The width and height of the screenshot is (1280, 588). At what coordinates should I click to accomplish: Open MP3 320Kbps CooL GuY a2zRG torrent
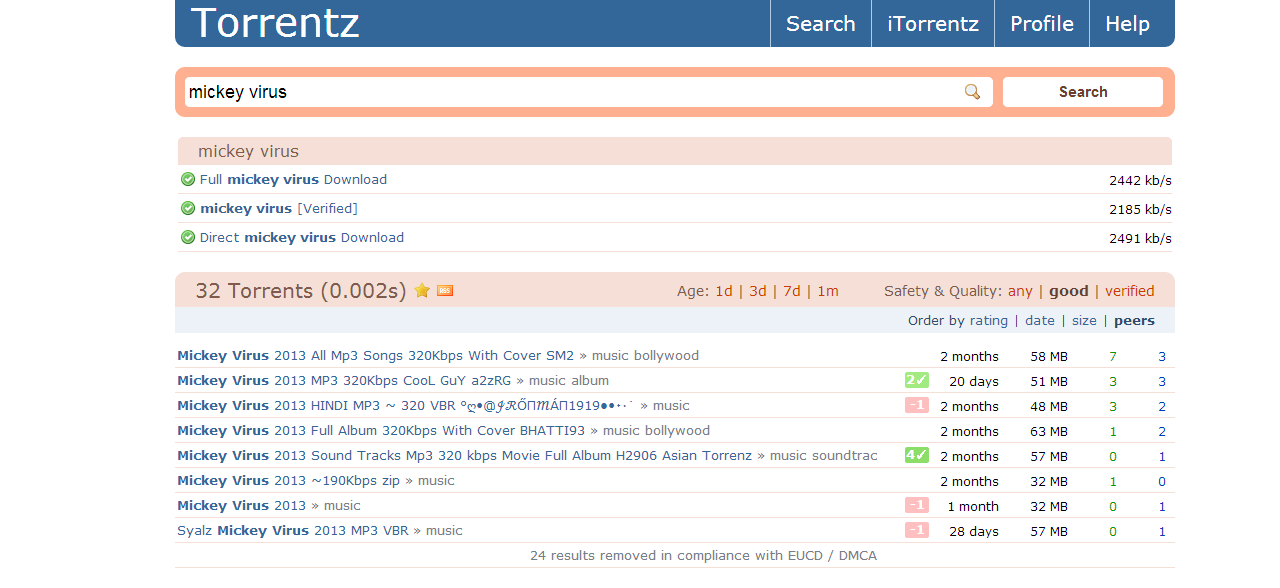coord(344,380)
